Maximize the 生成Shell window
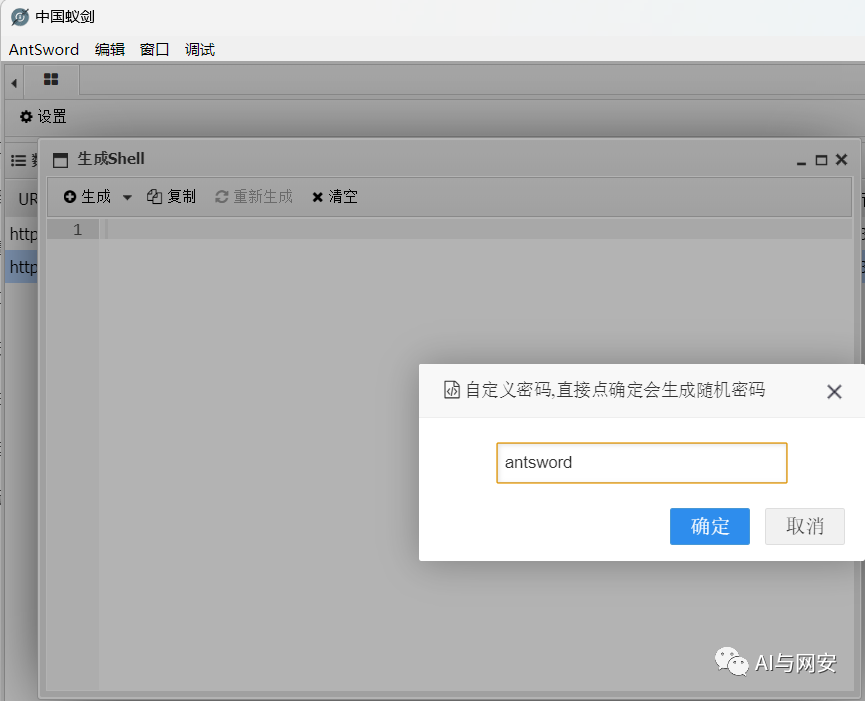Viewport: 865px width, 701px height. pos(821,160)
